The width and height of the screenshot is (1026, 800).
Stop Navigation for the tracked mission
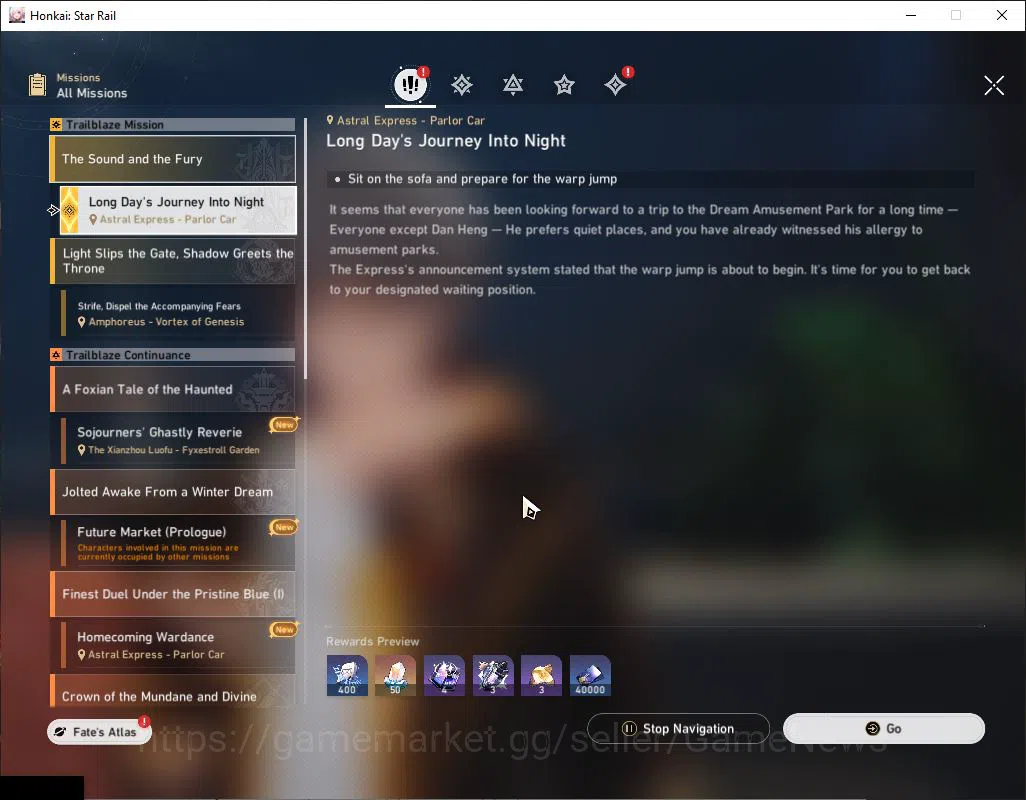click(x=678, y=729)
